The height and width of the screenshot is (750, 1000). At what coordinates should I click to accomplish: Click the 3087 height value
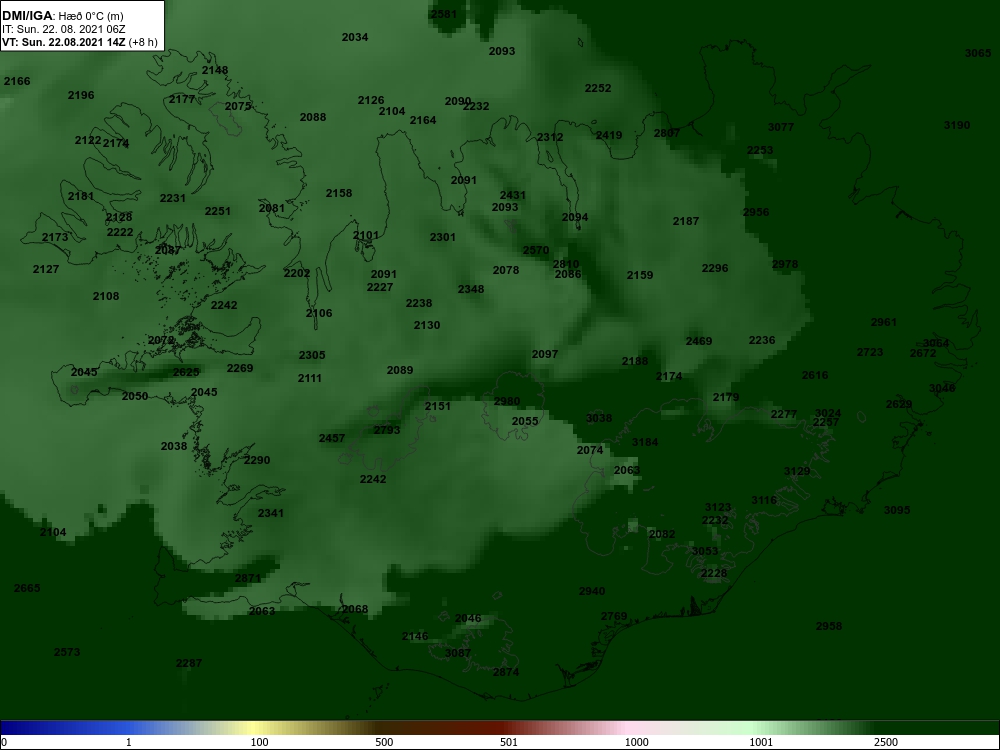pos(457,652)
